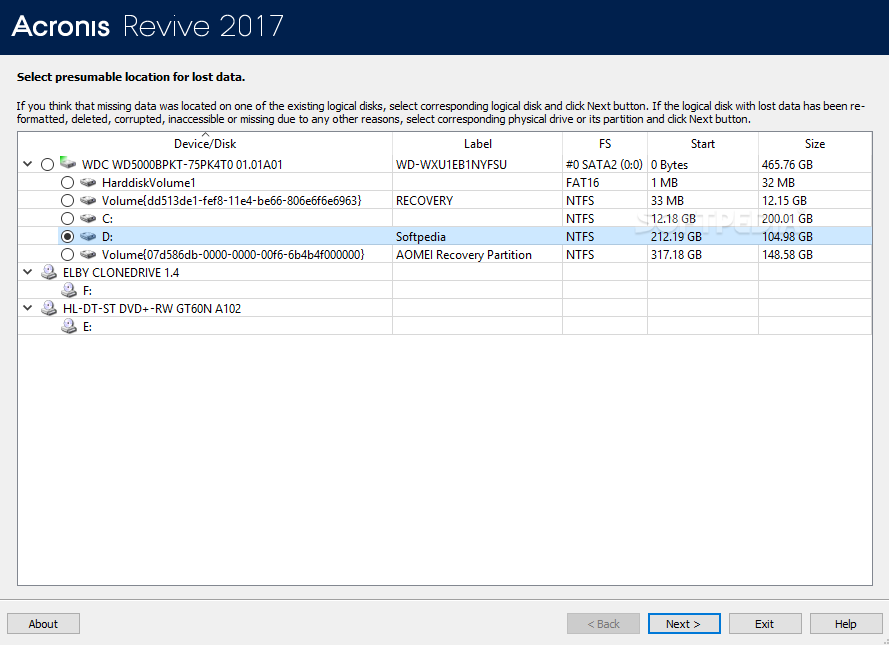Click the HL-DT-ST DVD drive icon

[x=49, y=309]
